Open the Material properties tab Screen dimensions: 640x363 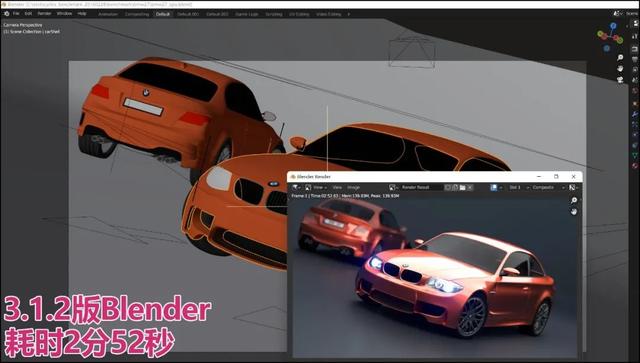pyautogui.click(x=635, y=165)
